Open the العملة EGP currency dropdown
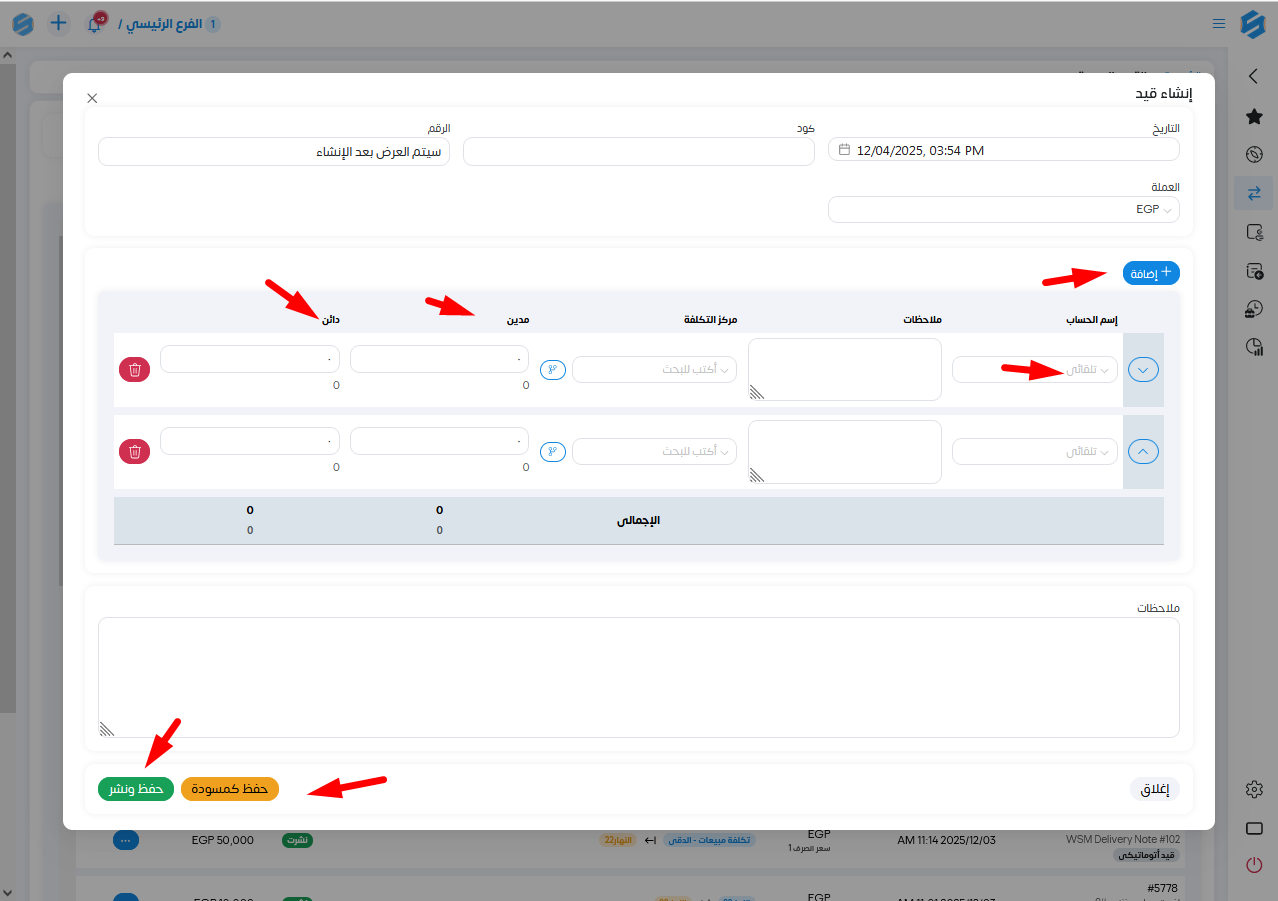 1003,209
